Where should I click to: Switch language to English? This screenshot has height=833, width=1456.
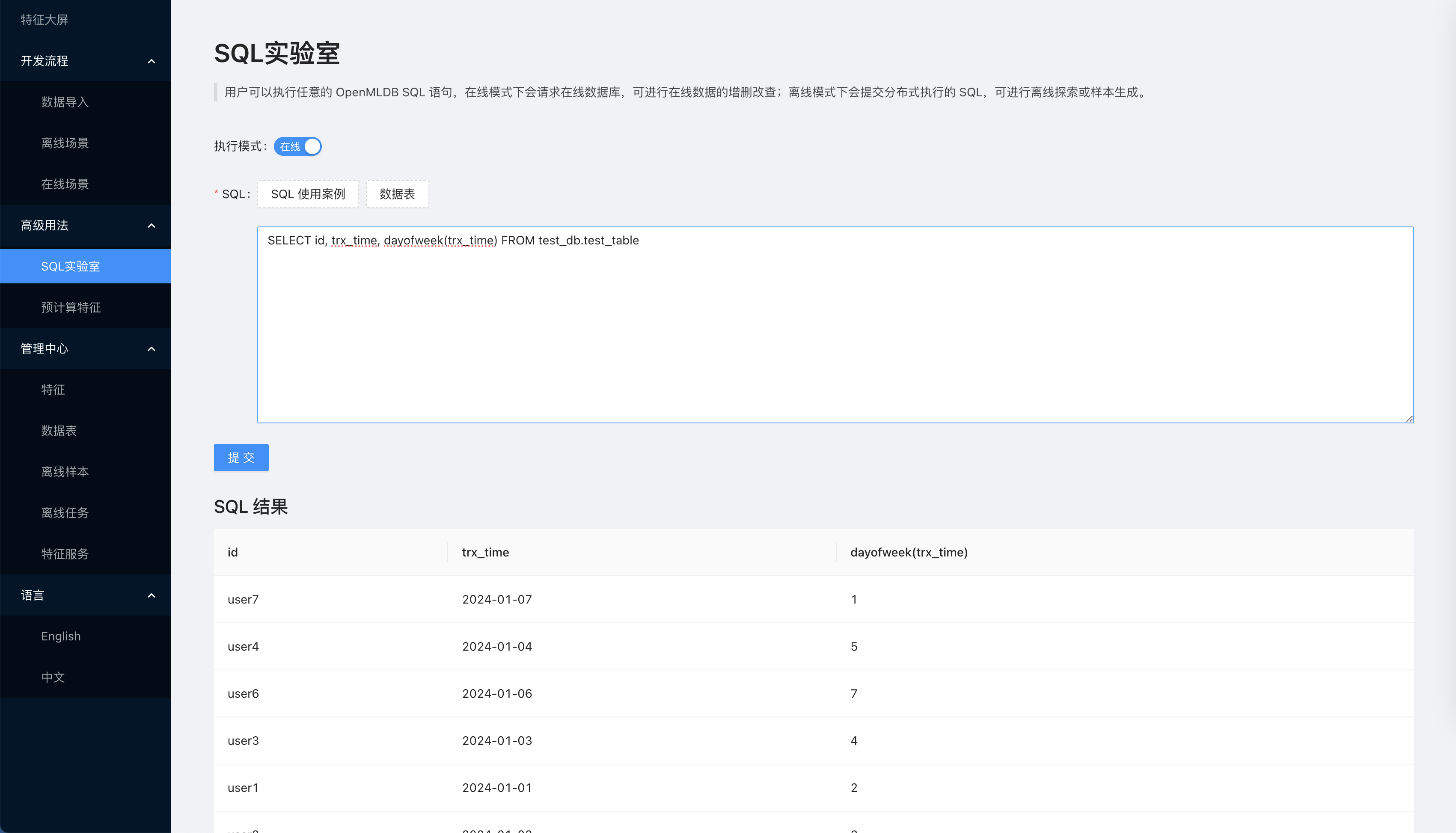(86, 636)
